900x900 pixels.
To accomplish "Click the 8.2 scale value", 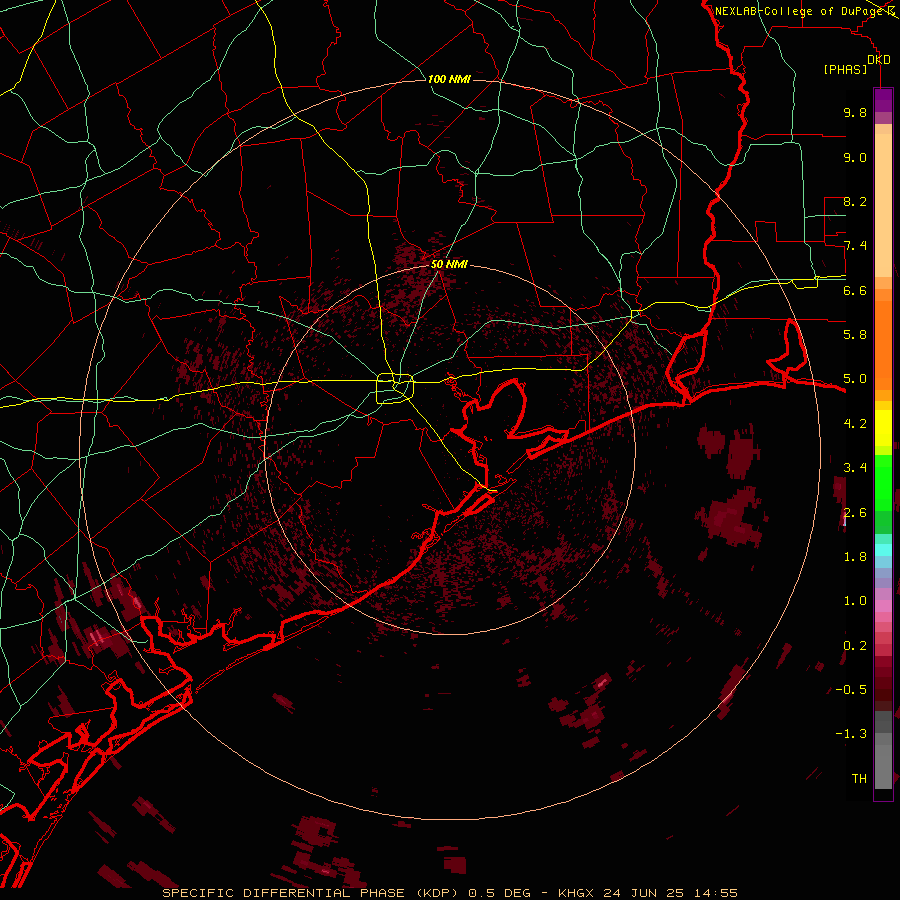I will 855,201.
